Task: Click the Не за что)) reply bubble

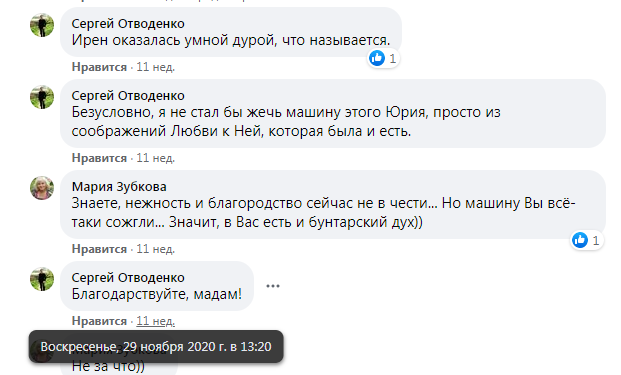Action: point(119,366)
